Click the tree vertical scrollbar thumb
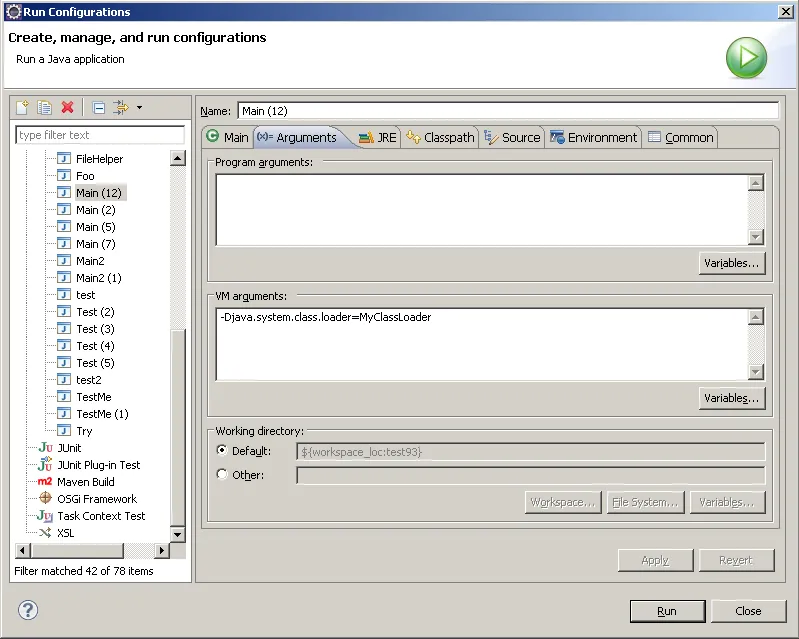The image size is (799, 639). (x=178, y=427)
